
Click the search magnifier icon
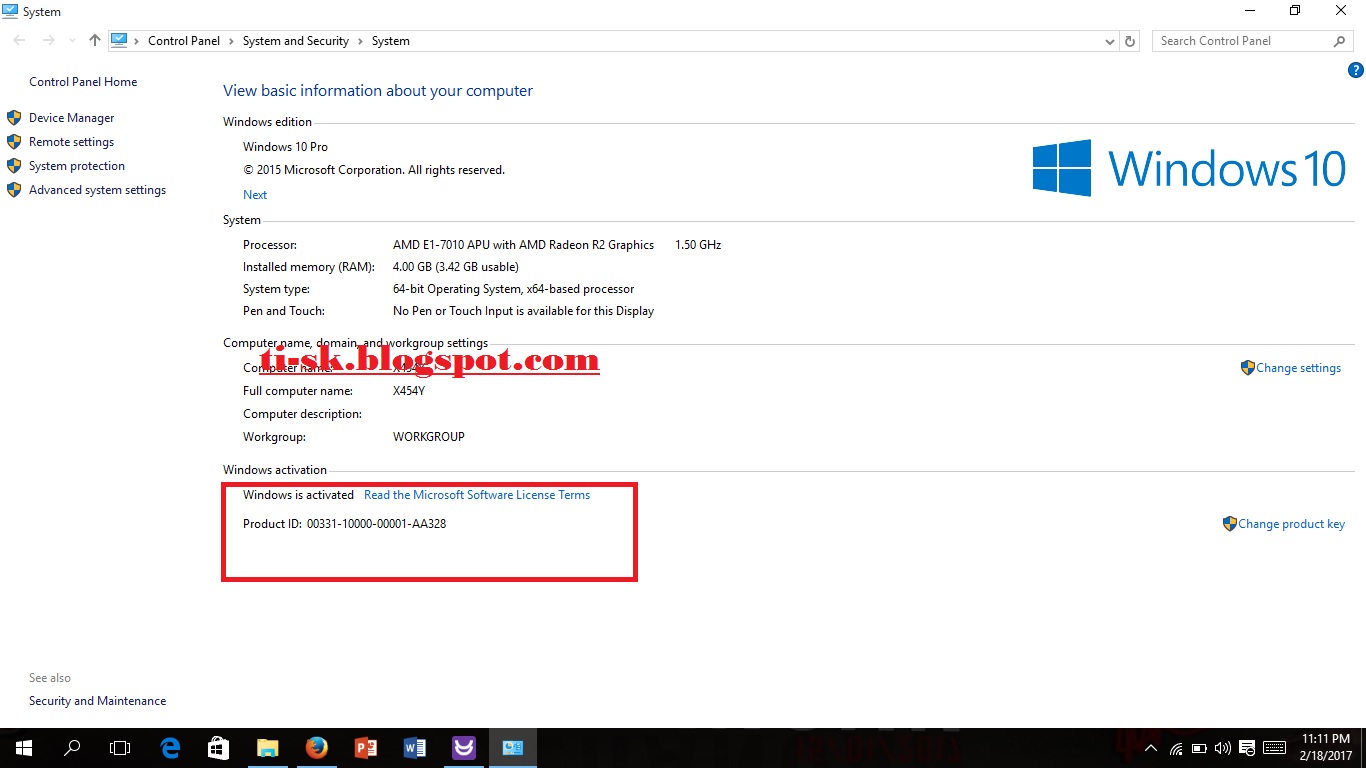pyautogui.click(x=1340, y=41)
